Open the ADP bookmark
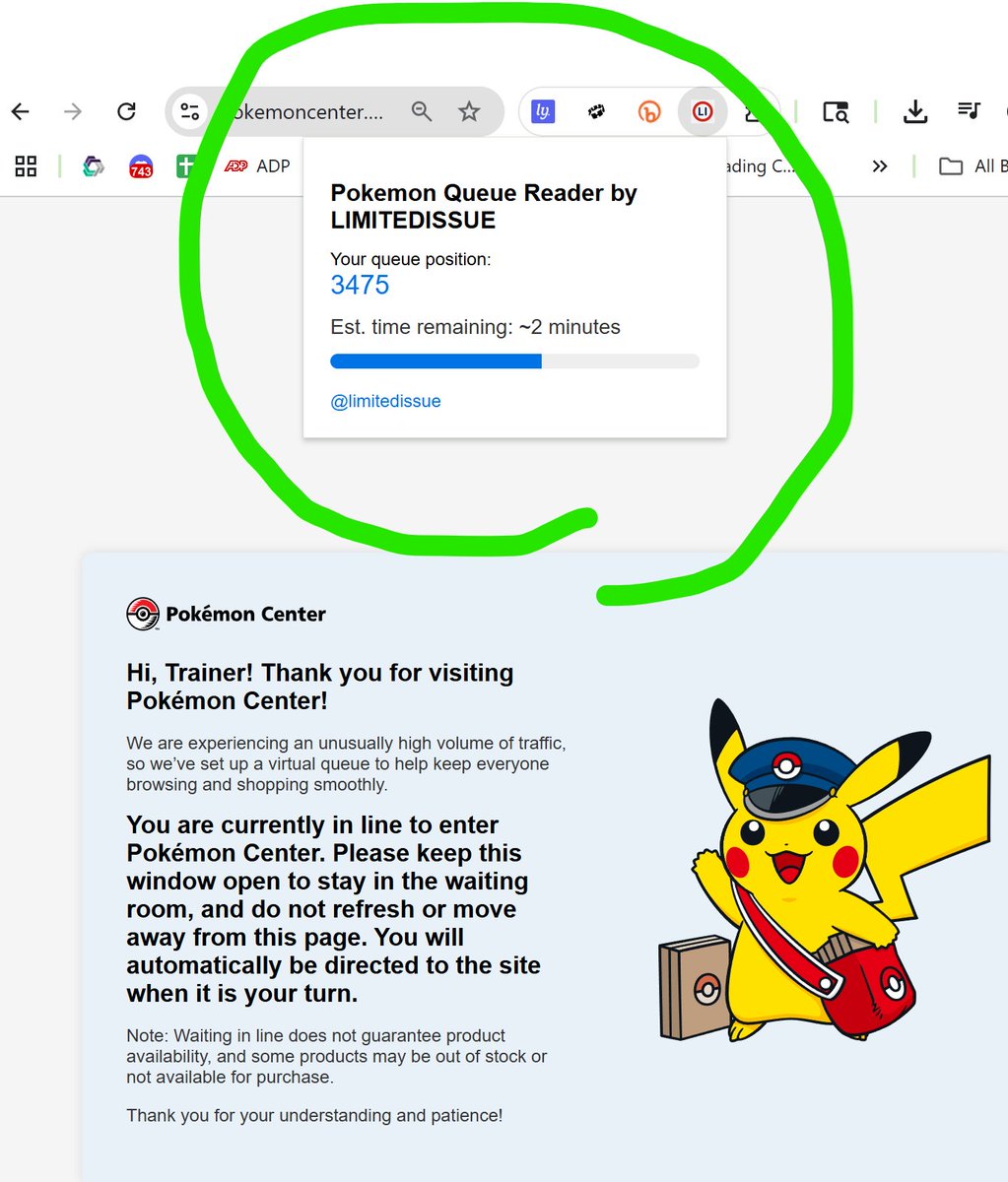Screen dimensions: 1008x1182 click(x=257, y=165)
